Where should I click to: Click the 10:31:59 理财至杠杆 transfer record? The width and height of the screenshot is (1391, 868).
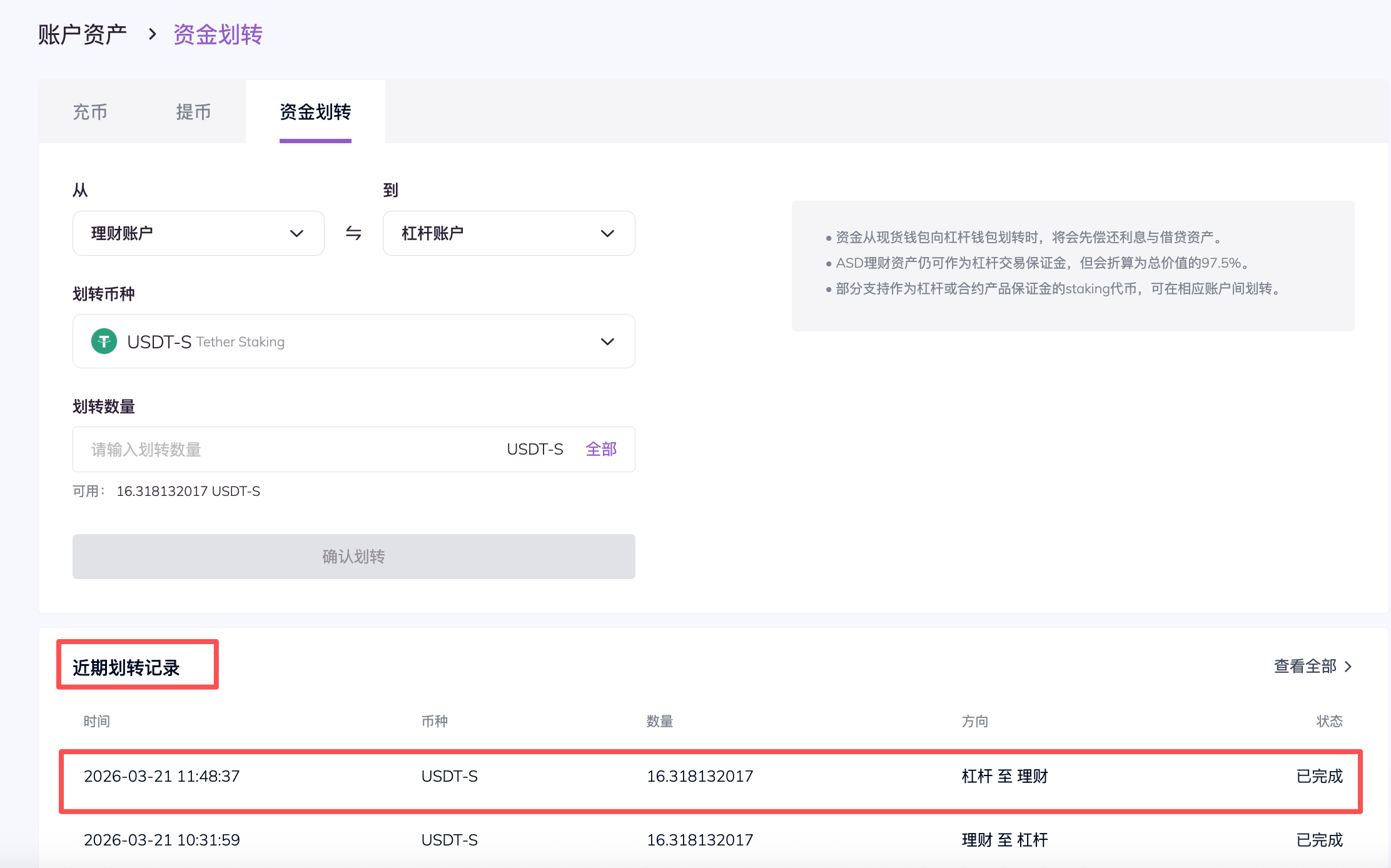pyautogui.click(x=711, y=840)
